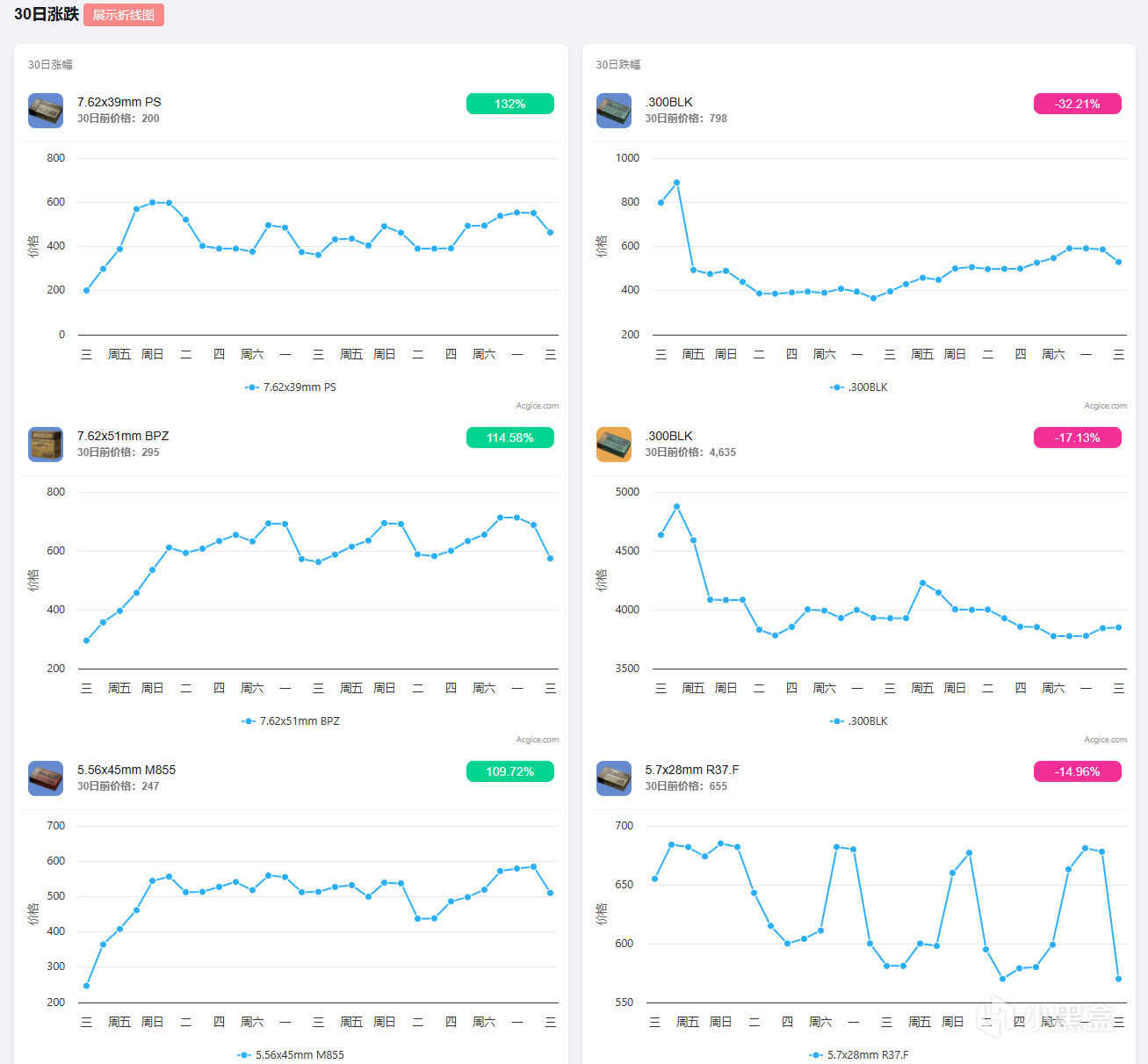Toggle the 5.7x28mm R37.F chart legend

coord(859,1055)
